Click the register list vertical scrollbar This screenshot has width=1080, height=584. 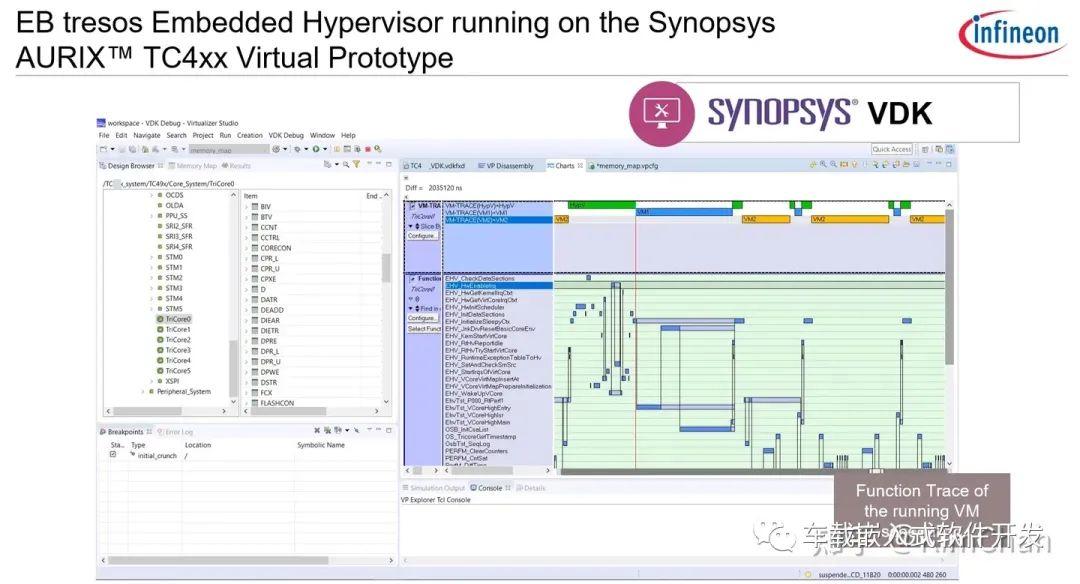point(386,267)
